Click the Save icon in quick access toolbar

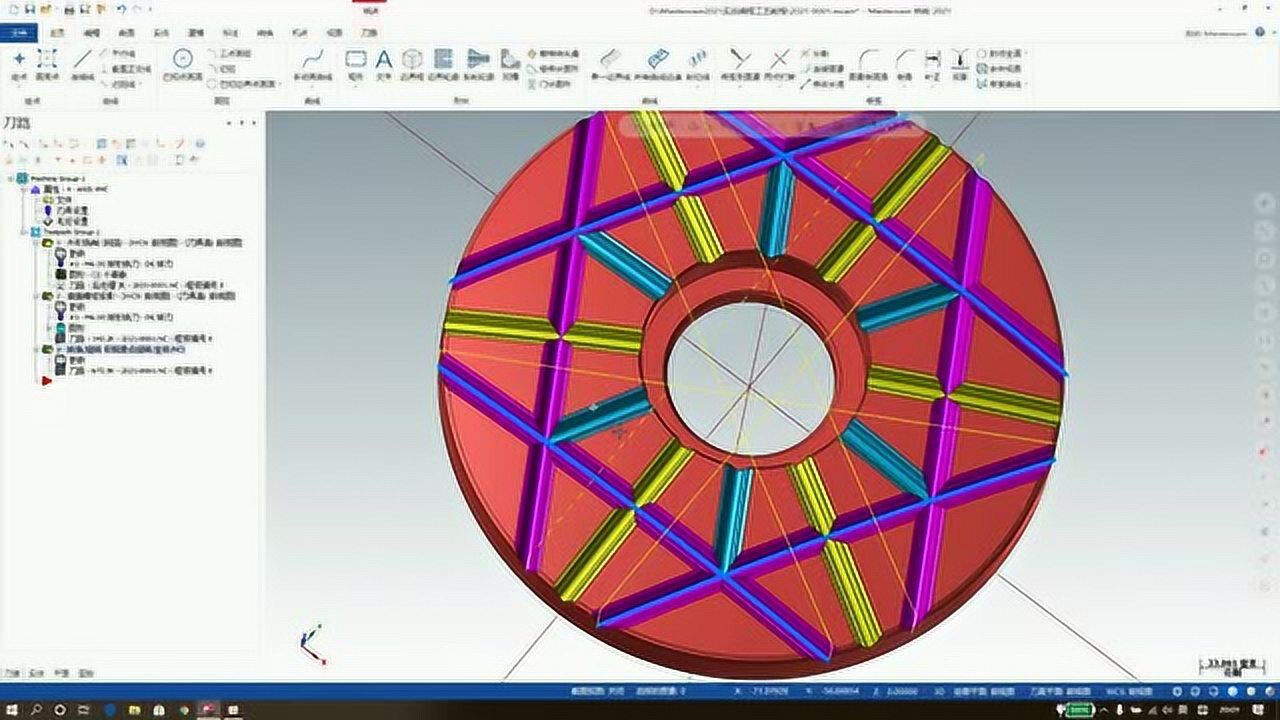31,9
